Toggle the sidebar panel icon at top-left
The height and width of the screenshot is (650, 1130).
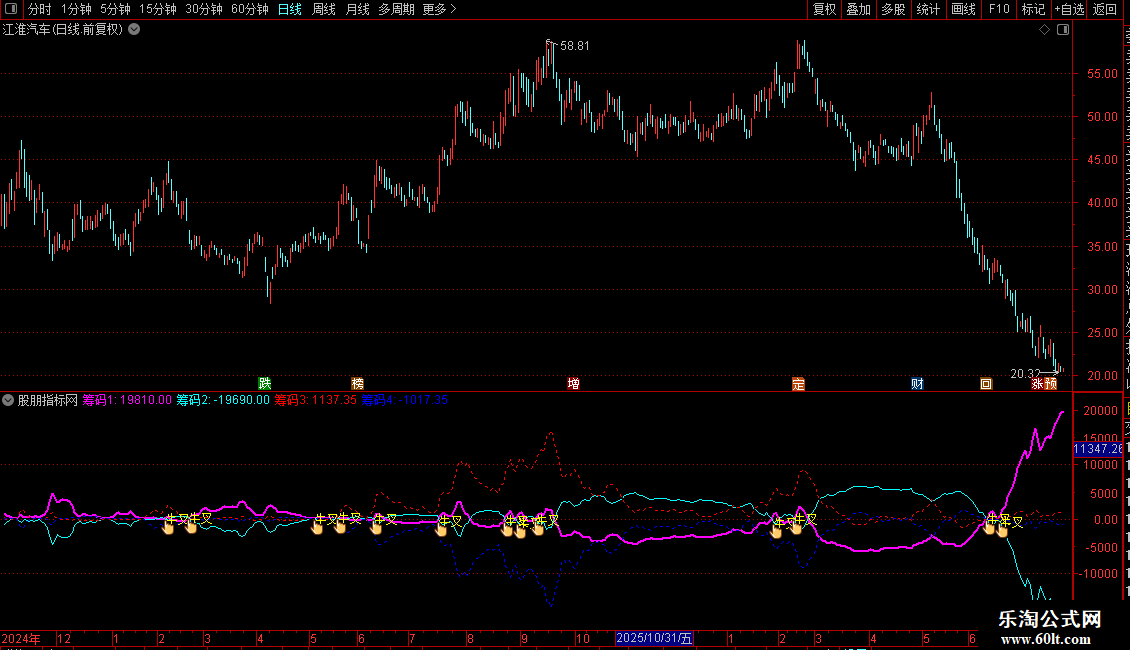pos(11,9)
